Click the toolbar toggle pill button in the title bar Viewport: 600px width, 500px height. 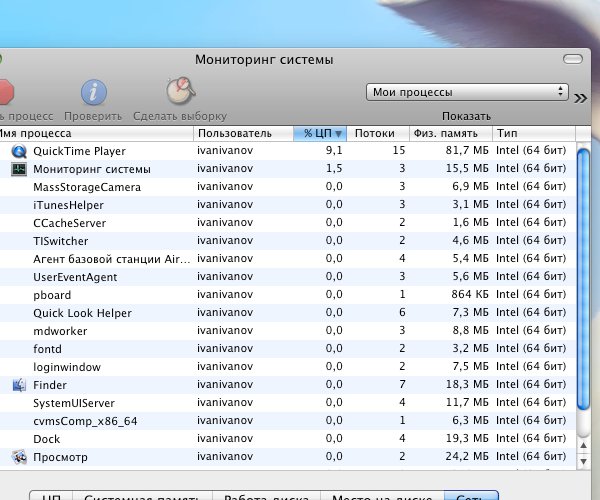(x=573, y=59)
